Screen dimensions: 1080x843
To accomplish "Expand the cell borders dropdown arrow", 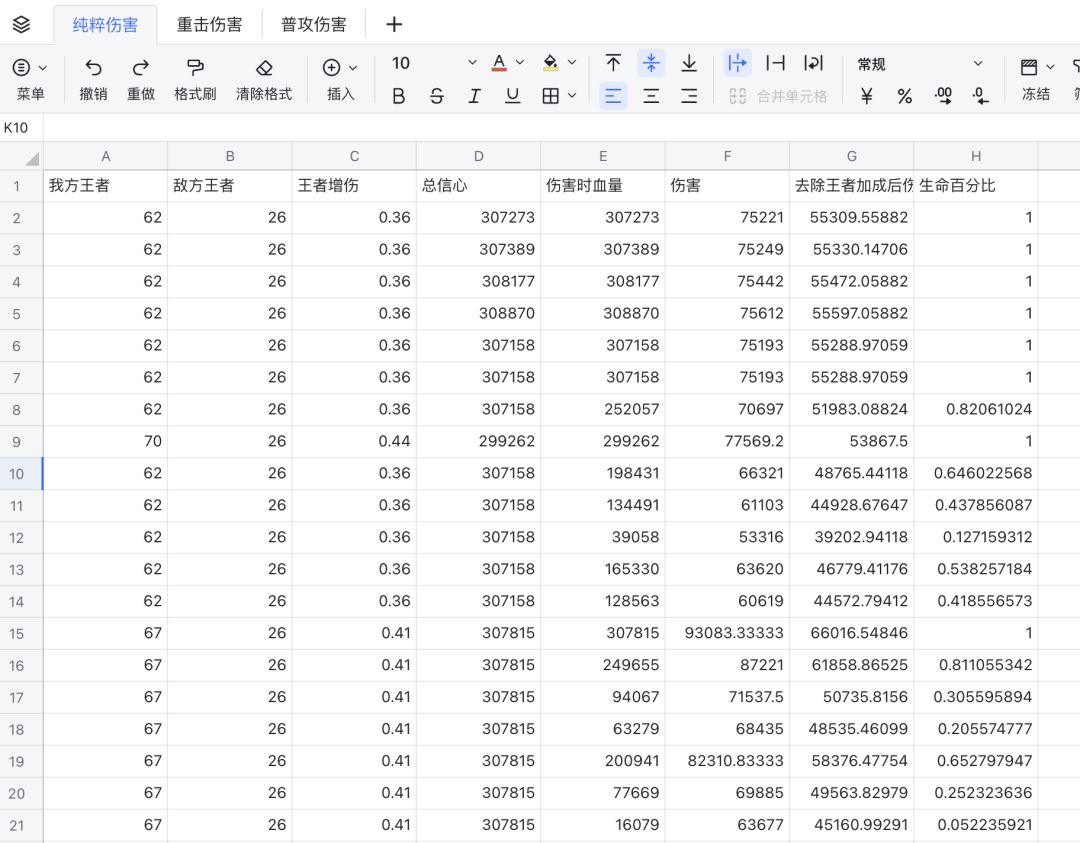I will click(x=572, y=96).
